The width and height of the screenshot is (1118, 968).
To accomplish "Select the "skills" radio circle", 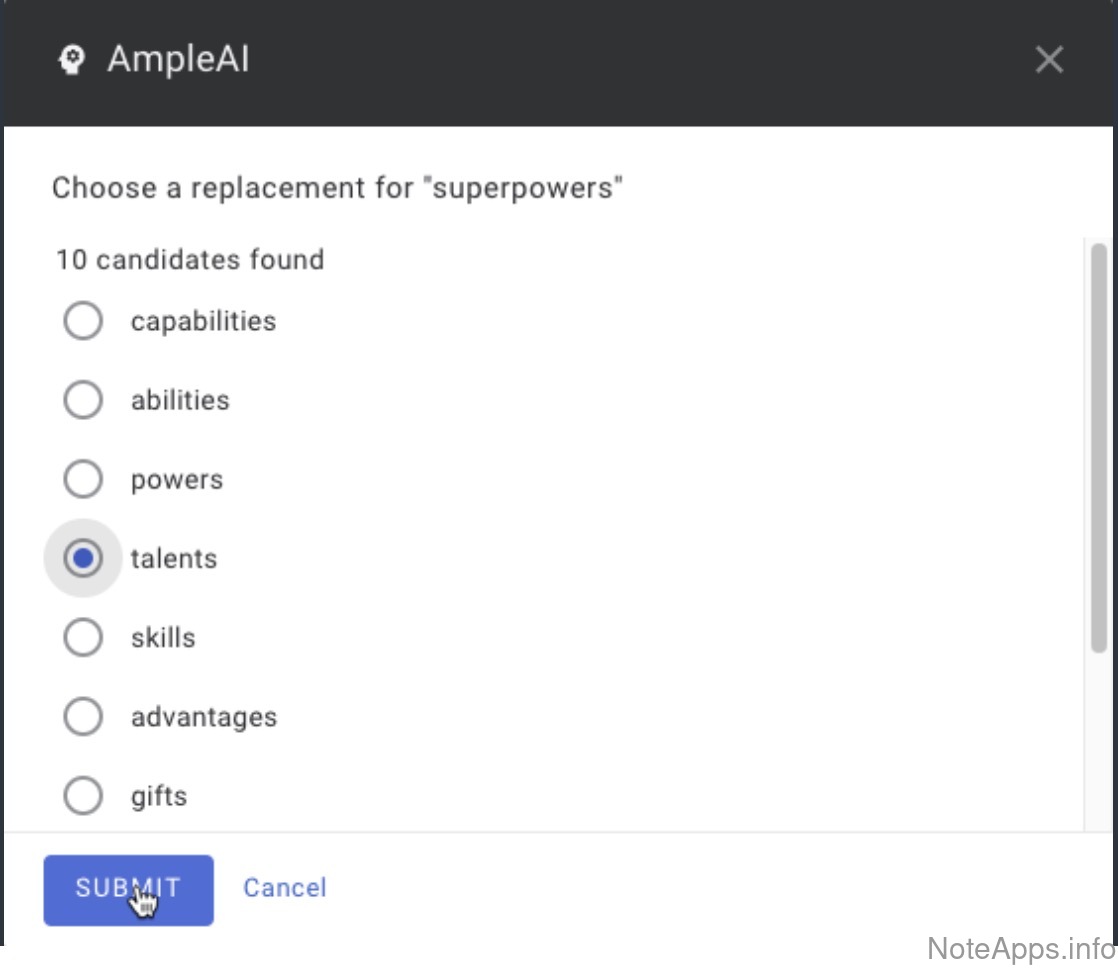I will pos(82,638).
